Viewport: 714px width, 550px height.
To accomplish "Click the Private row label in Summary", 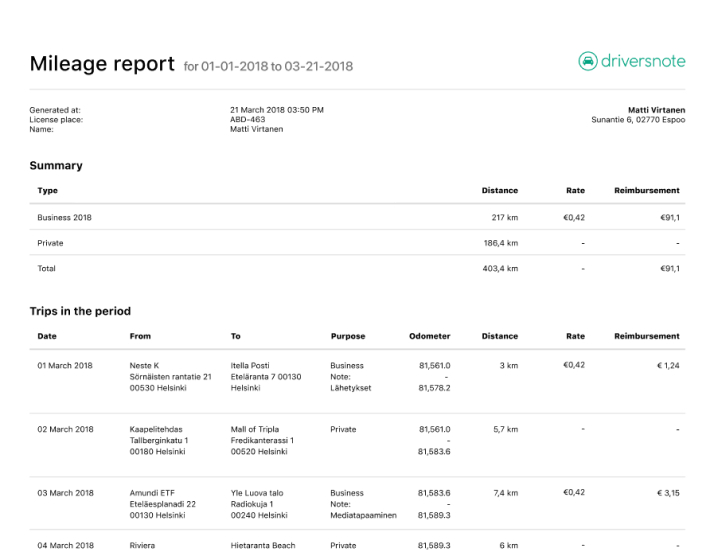I will [50, 243].
